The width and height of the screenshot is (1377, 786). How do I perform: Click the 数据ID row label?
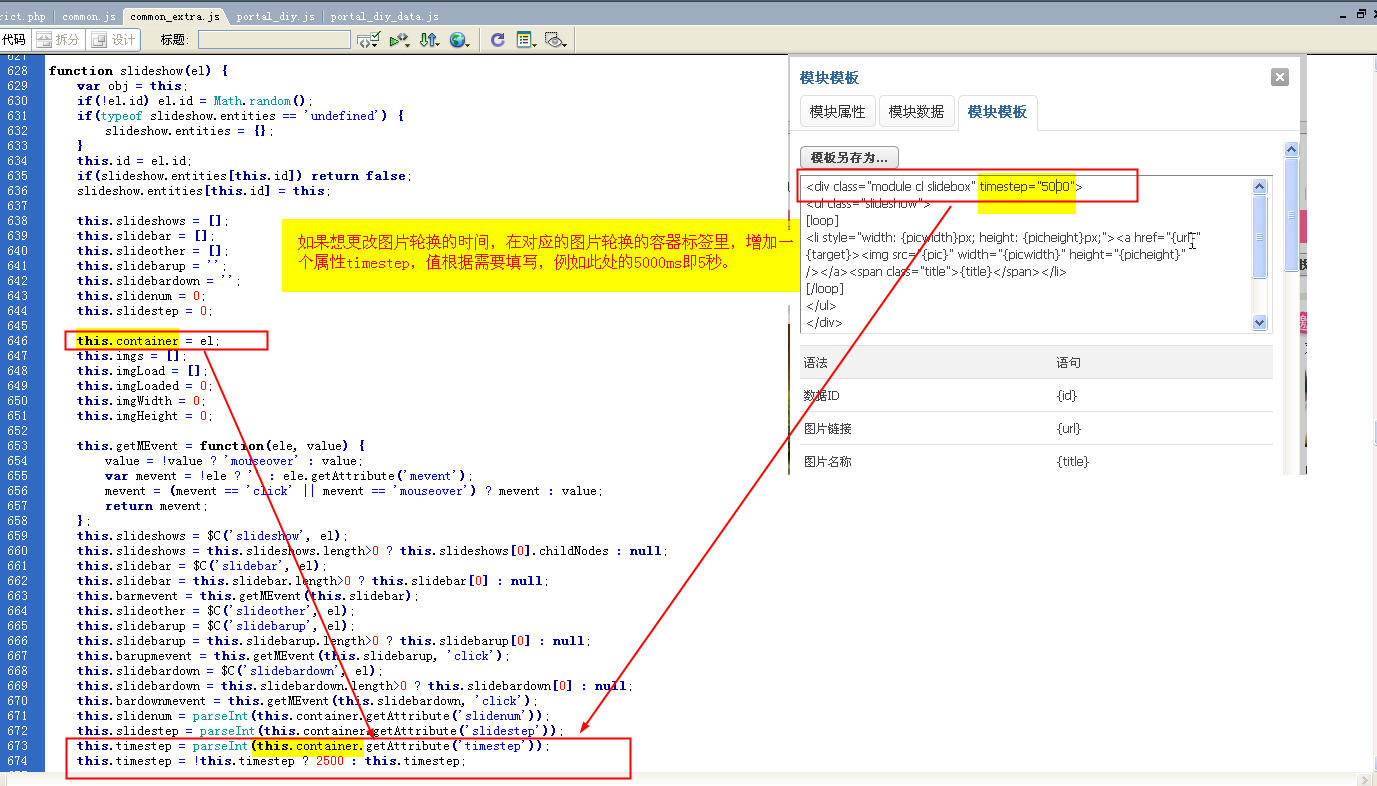click(821, 396)
